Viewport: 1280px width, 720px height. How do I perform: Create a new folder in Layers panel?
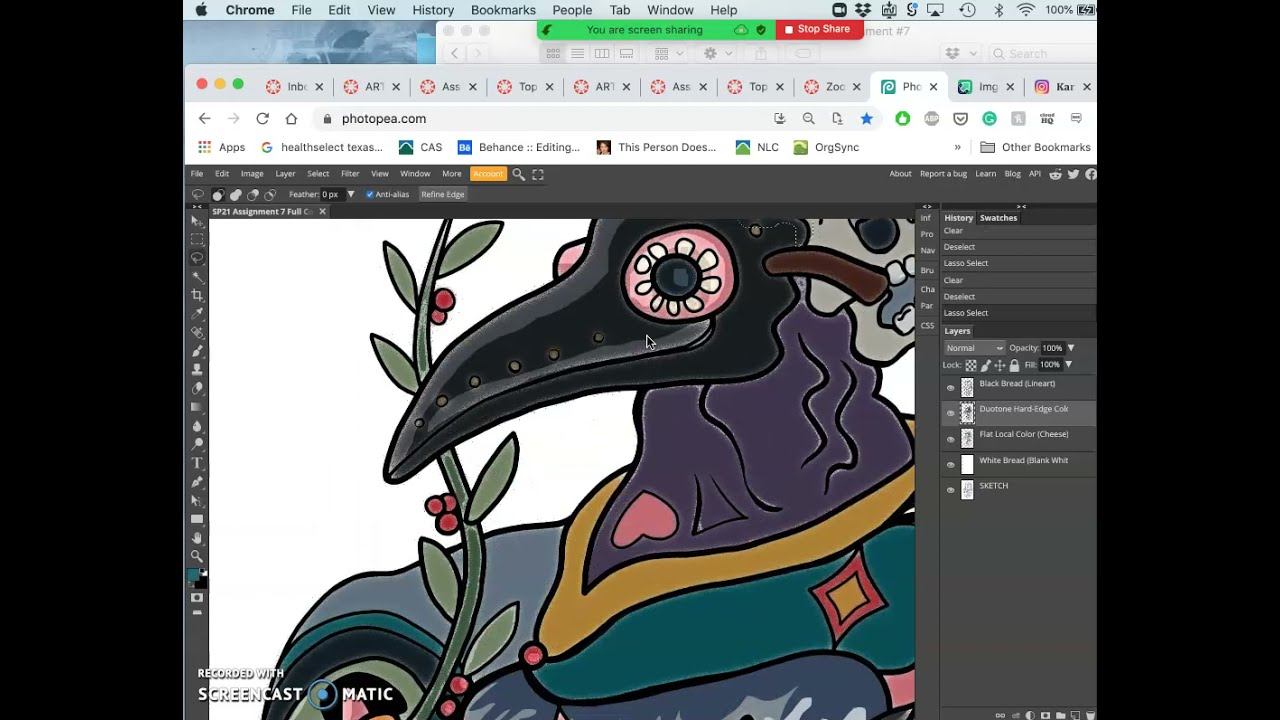pyautogui.click(x=1059, y=715)
